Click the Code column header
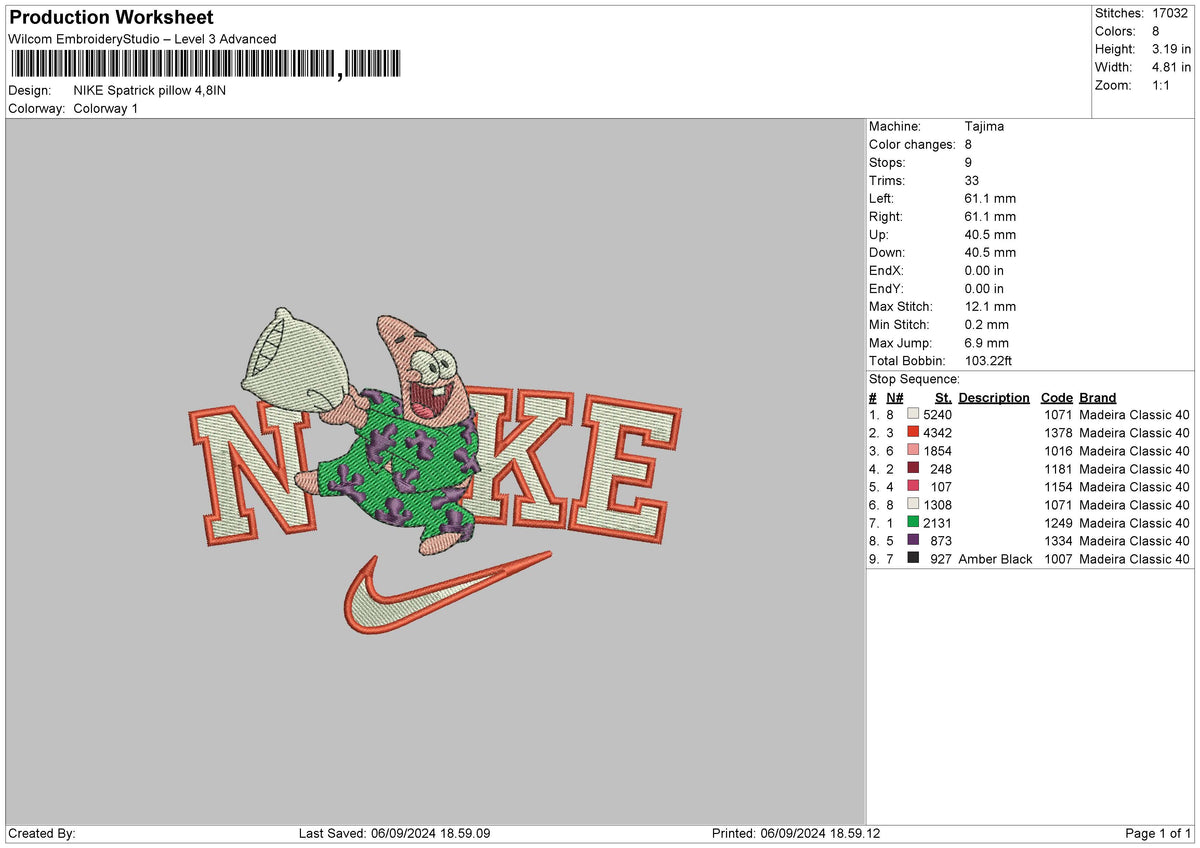 coord(1057,397)
